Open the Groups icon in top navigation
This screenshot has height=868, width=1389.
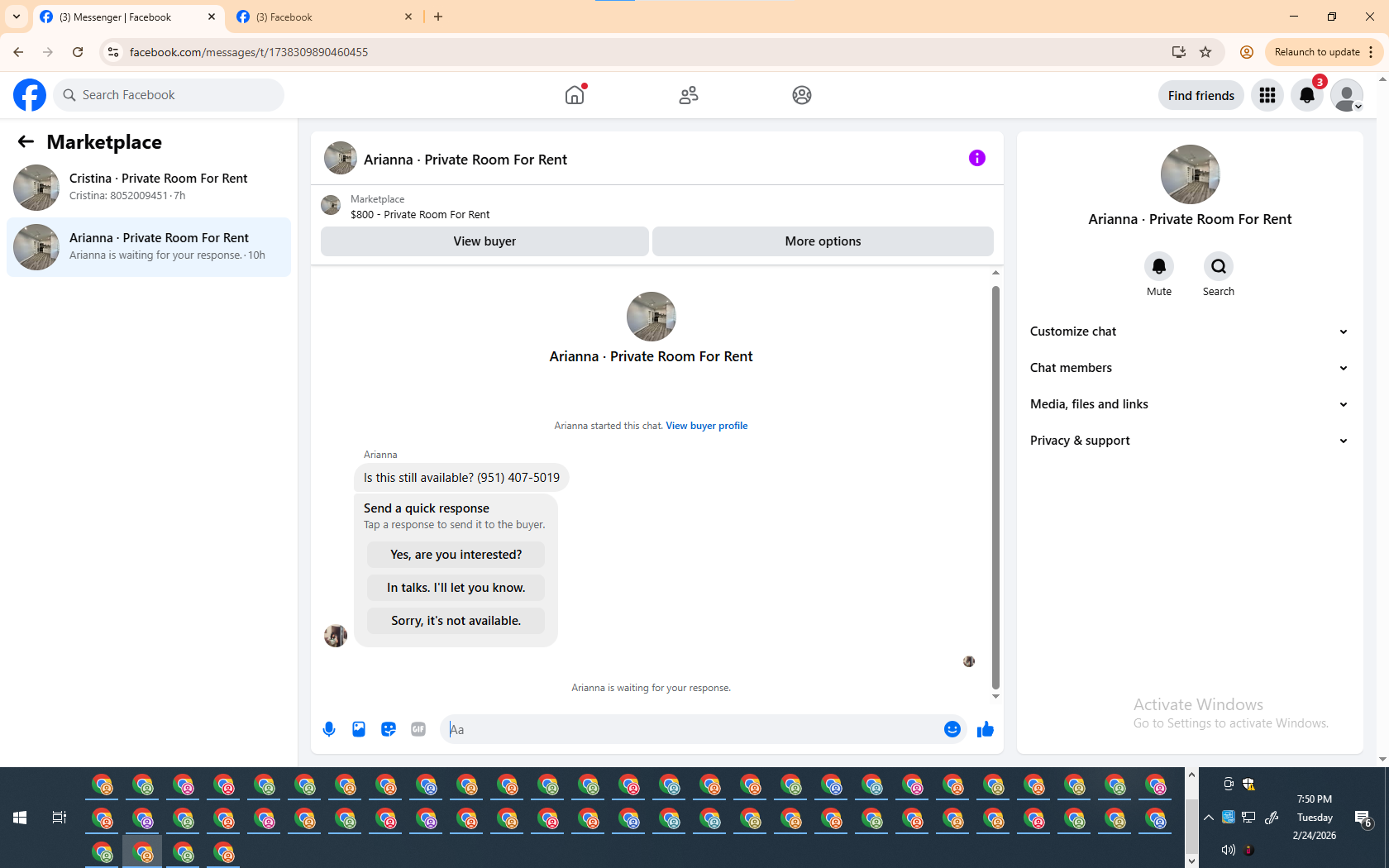point(802,95)
